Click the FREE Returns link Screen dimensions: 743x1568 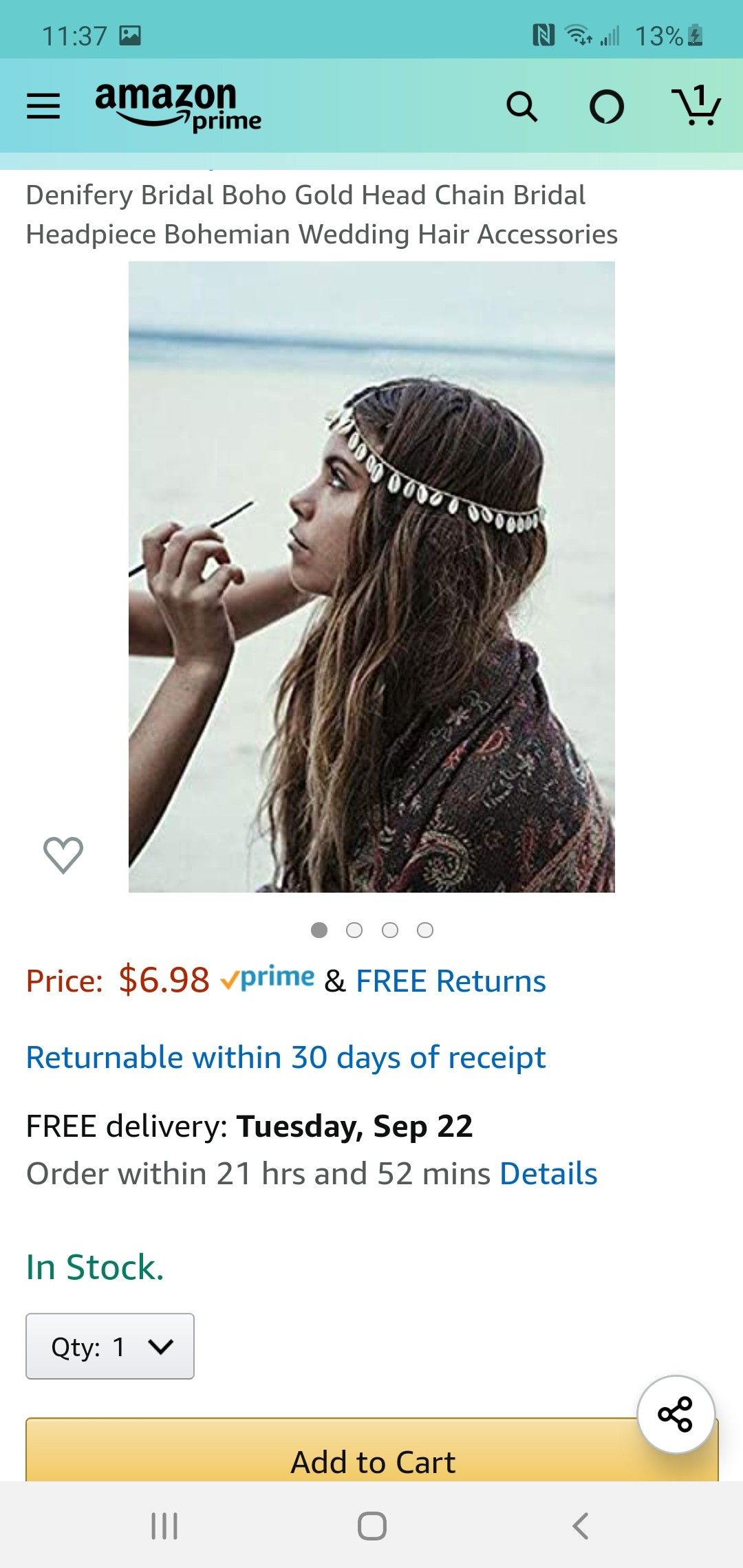(451, 981)
